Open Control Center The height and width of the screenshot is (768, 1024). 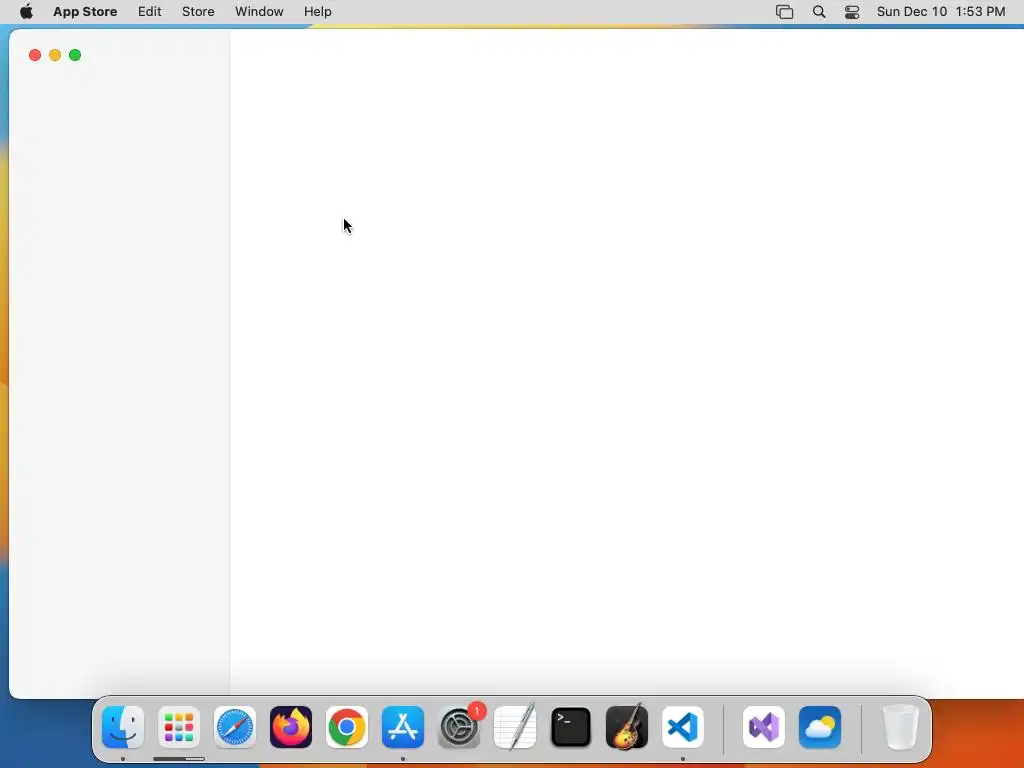click(852, 12)
